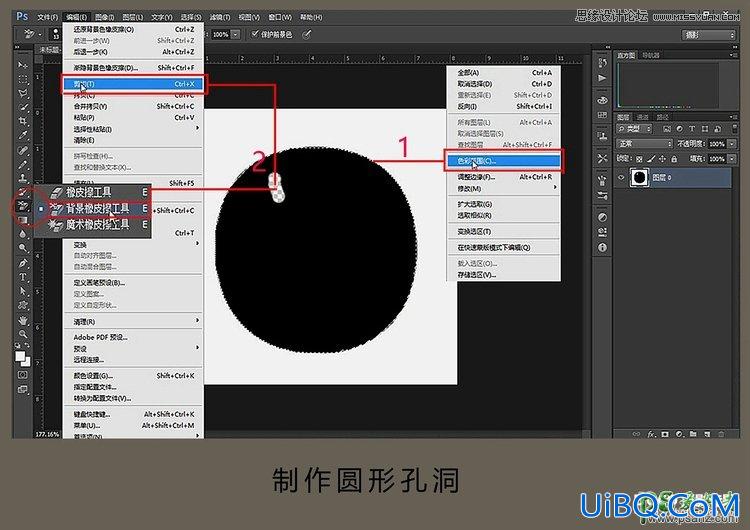The width and height of the screenshot is (750, 530).
Task: Choose 反向(I) Shift+Ctrl+I menu item
Action: (503, 106)
